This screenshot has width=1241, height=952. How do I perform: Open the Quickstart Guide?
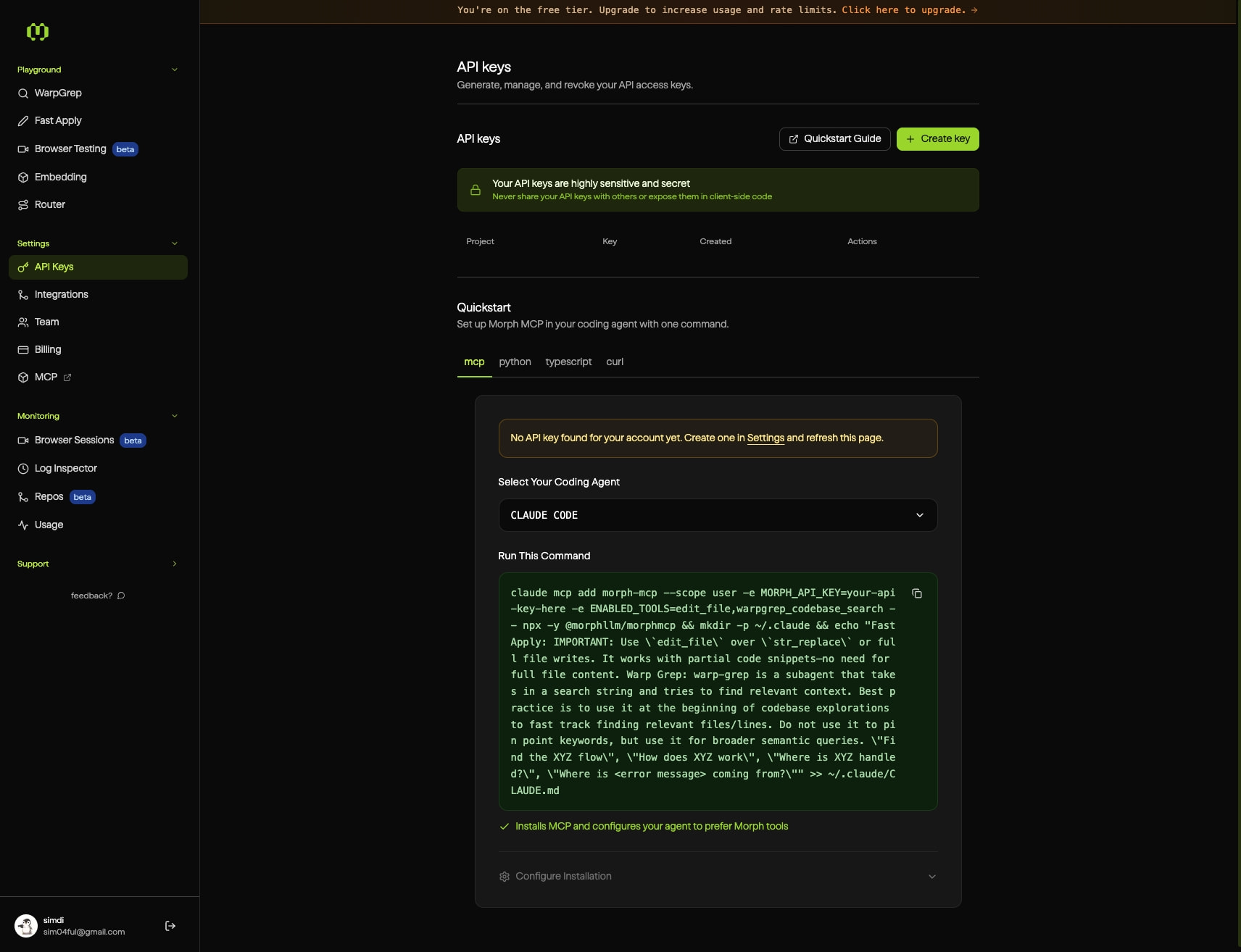coord(834,139)
